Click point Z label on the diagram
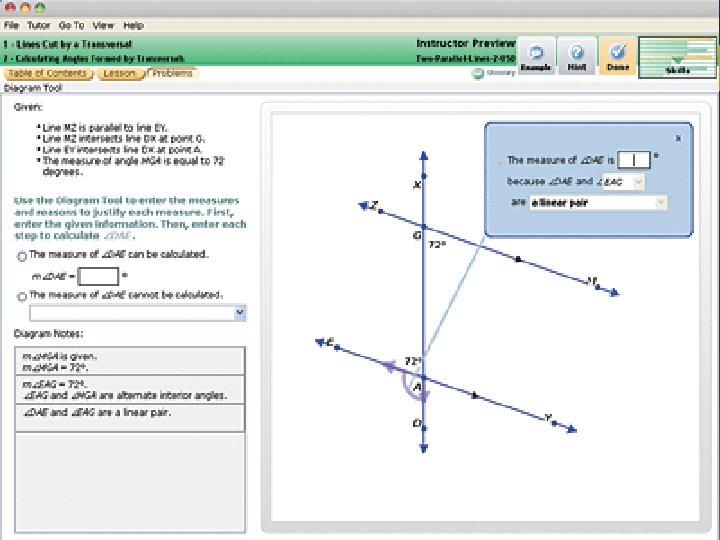The height and width of the screenshot is (540, 720). tap(374, 205)
